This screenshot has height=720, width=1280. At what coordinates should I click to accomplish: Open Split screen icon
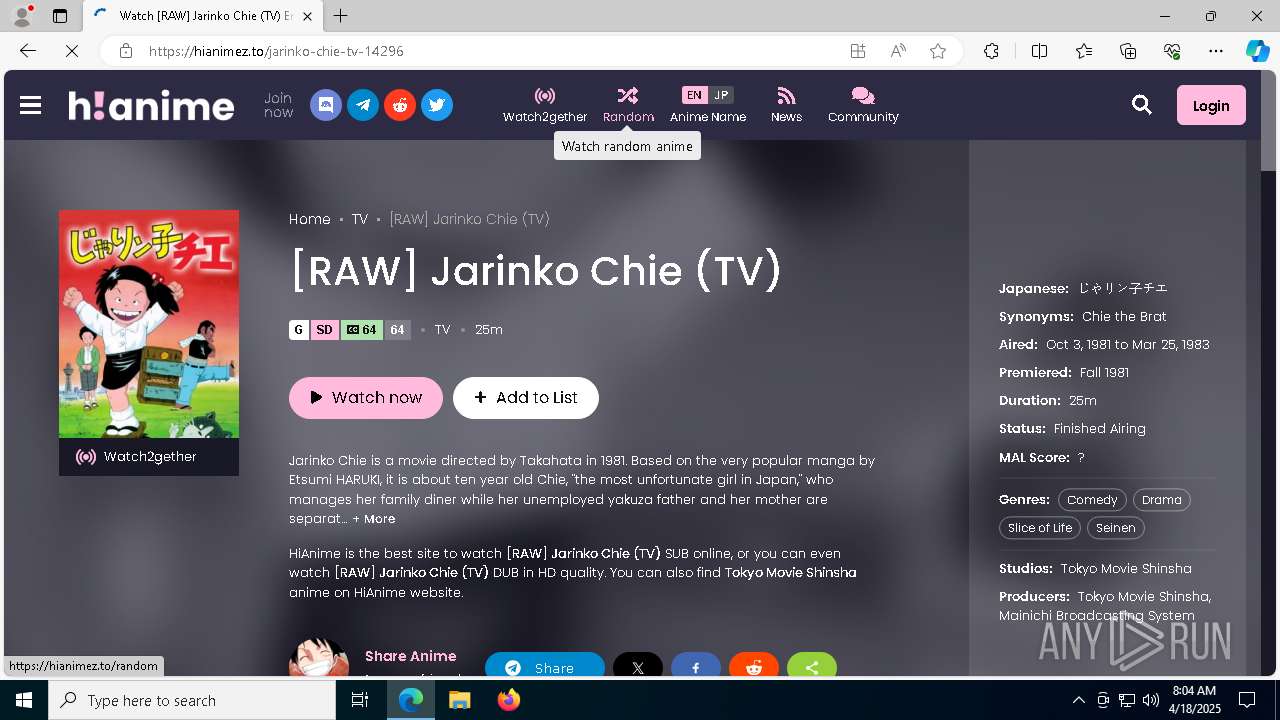[x=1039, y=51]
